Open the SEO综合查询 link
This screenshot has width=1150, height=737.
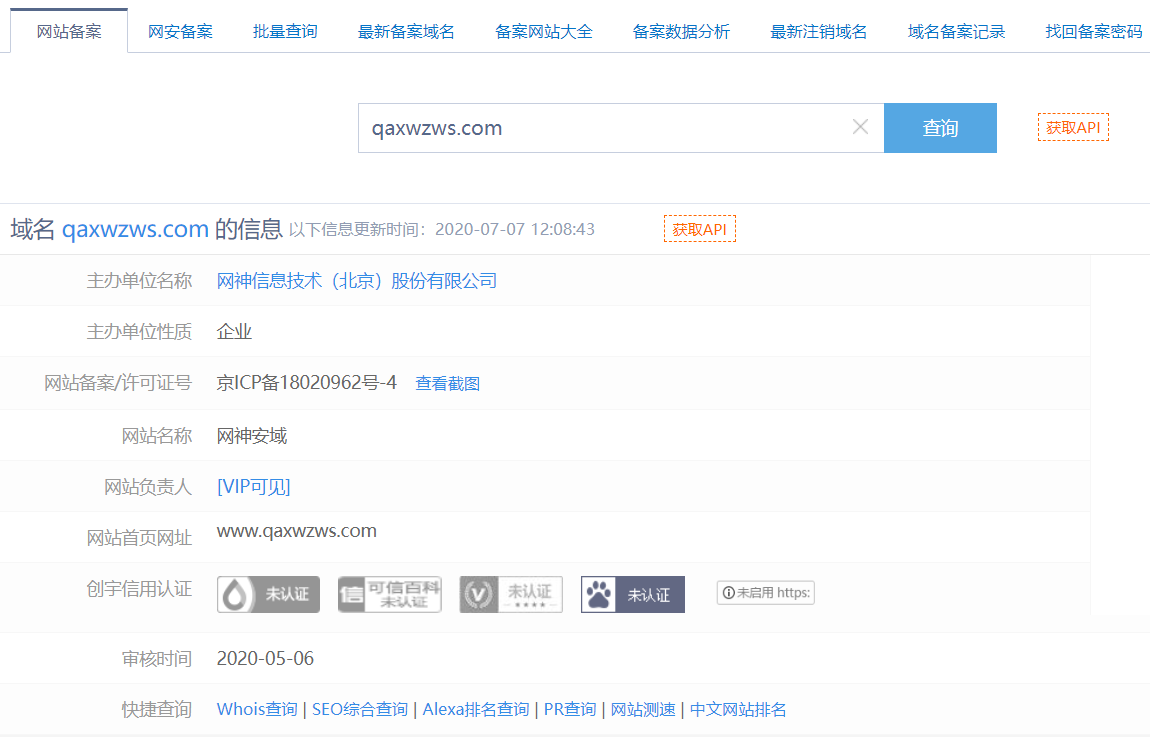(x=359, y=709)
